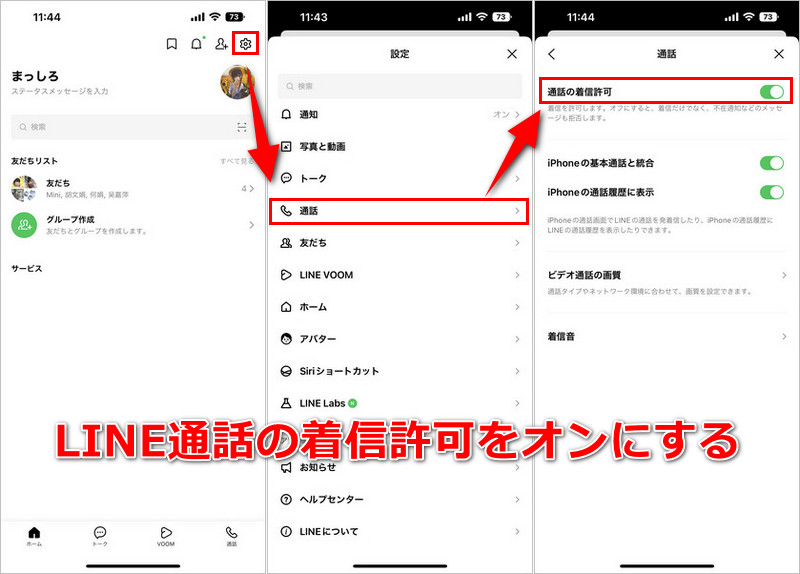Tap the chat bubble icon beside トーク in settings
Image resolution: width=800 pixels, height=574 pixels.
(286, 178)
